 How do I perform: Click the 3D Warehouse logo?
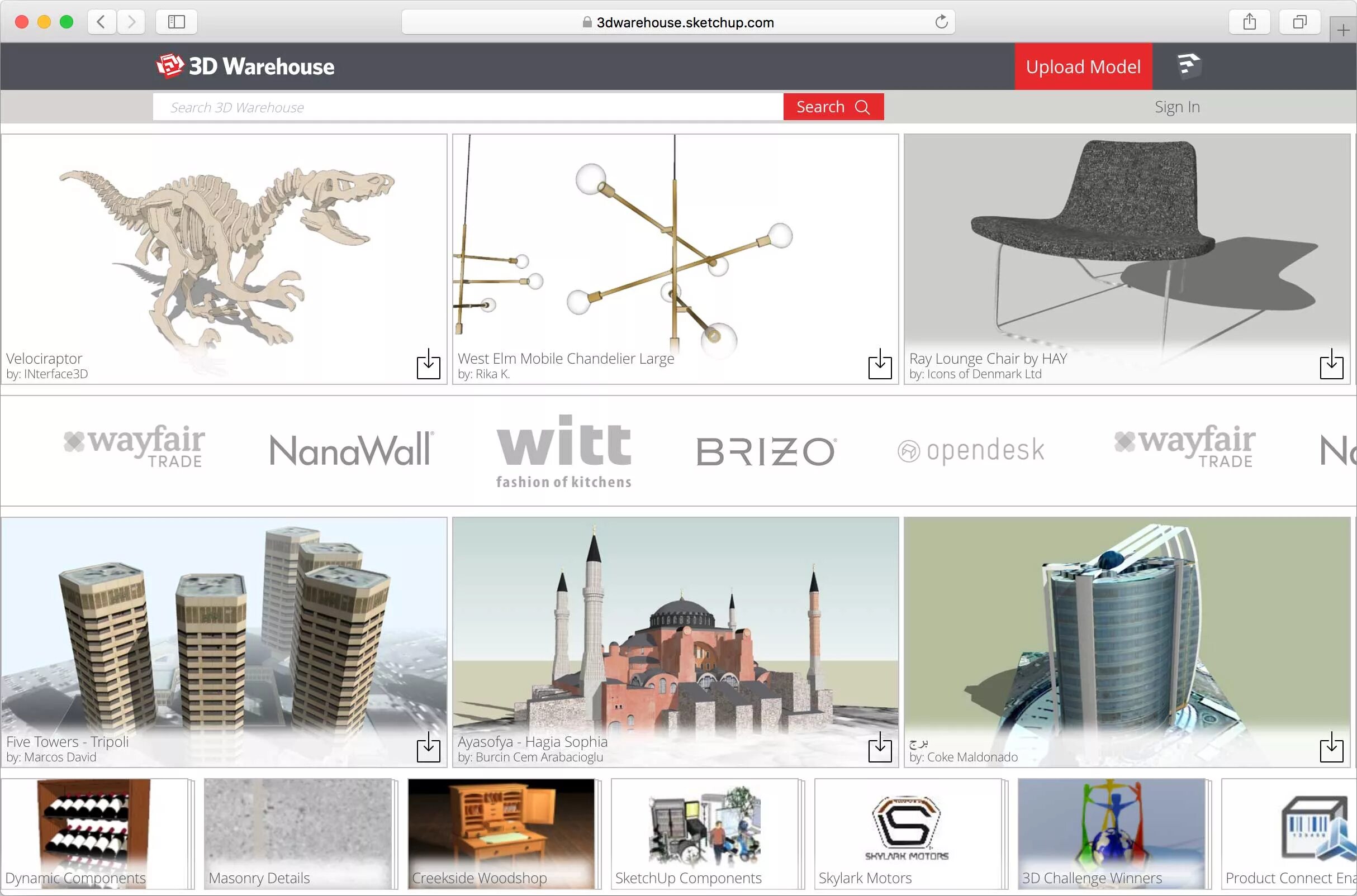(x=245, y=66)
